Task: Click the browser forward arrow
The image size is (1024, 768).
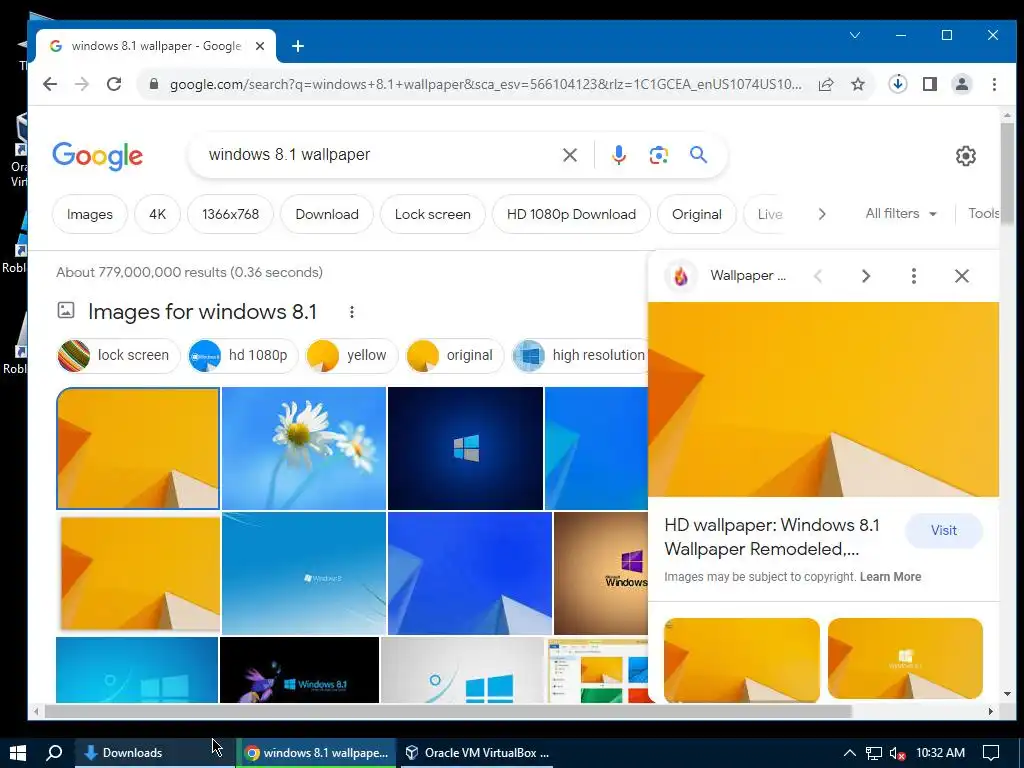Action: click(x=82, y=84)
